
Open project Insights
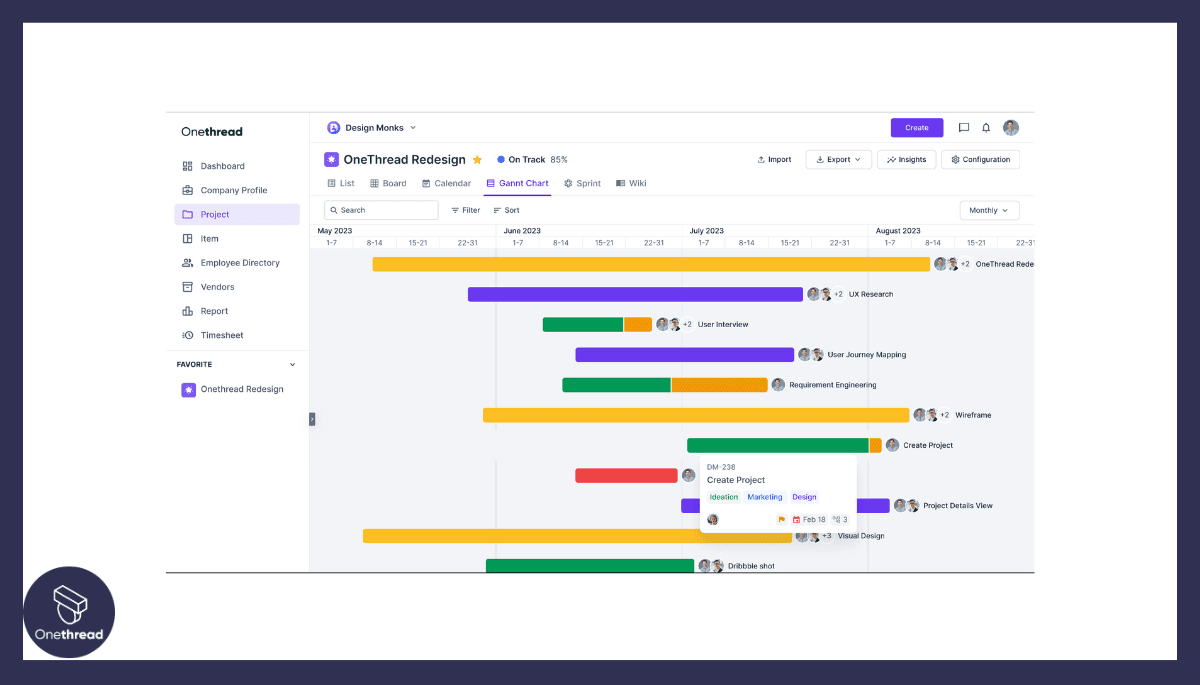pos(906,159)
